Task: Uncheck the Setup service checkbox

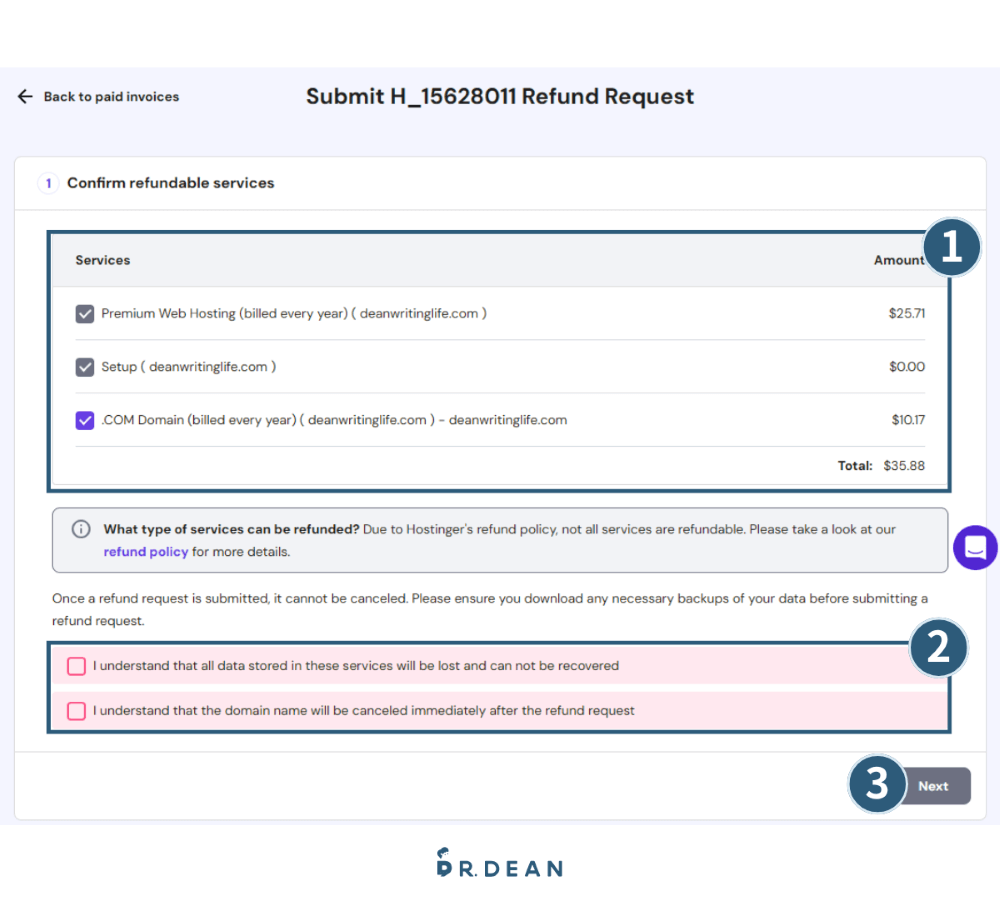Action: click(x=85, y=367)
